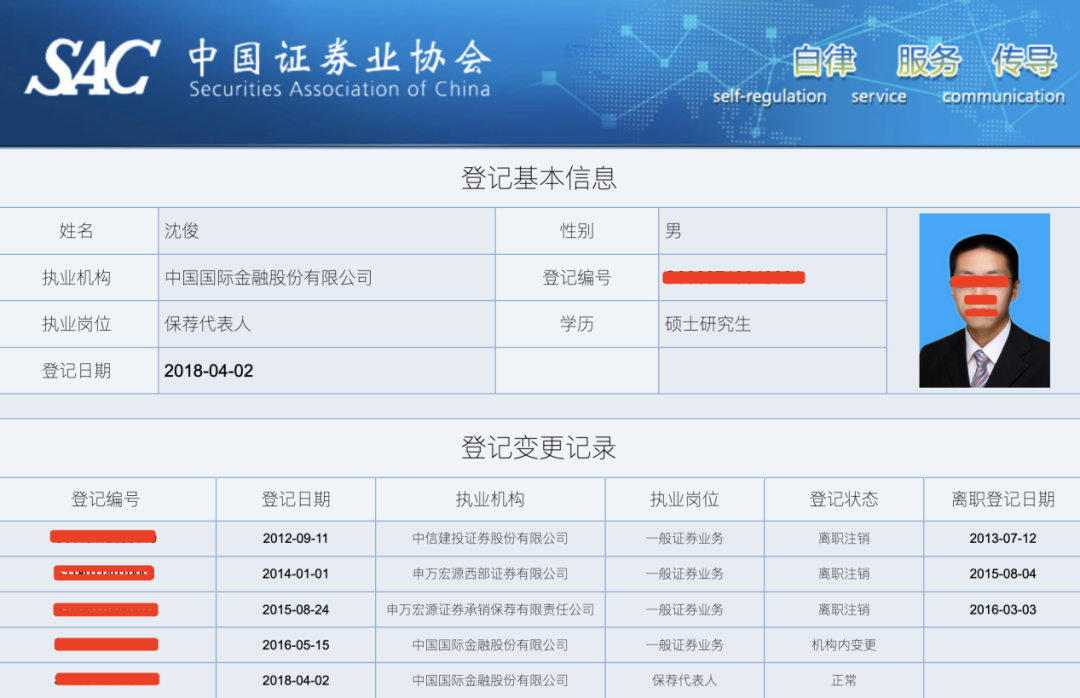Image resolution: width=1080 pixels, height=698 pixels.
Task: Select 离职注销 in the 2014-01-01 row
Action: click(x=844, y=573)
